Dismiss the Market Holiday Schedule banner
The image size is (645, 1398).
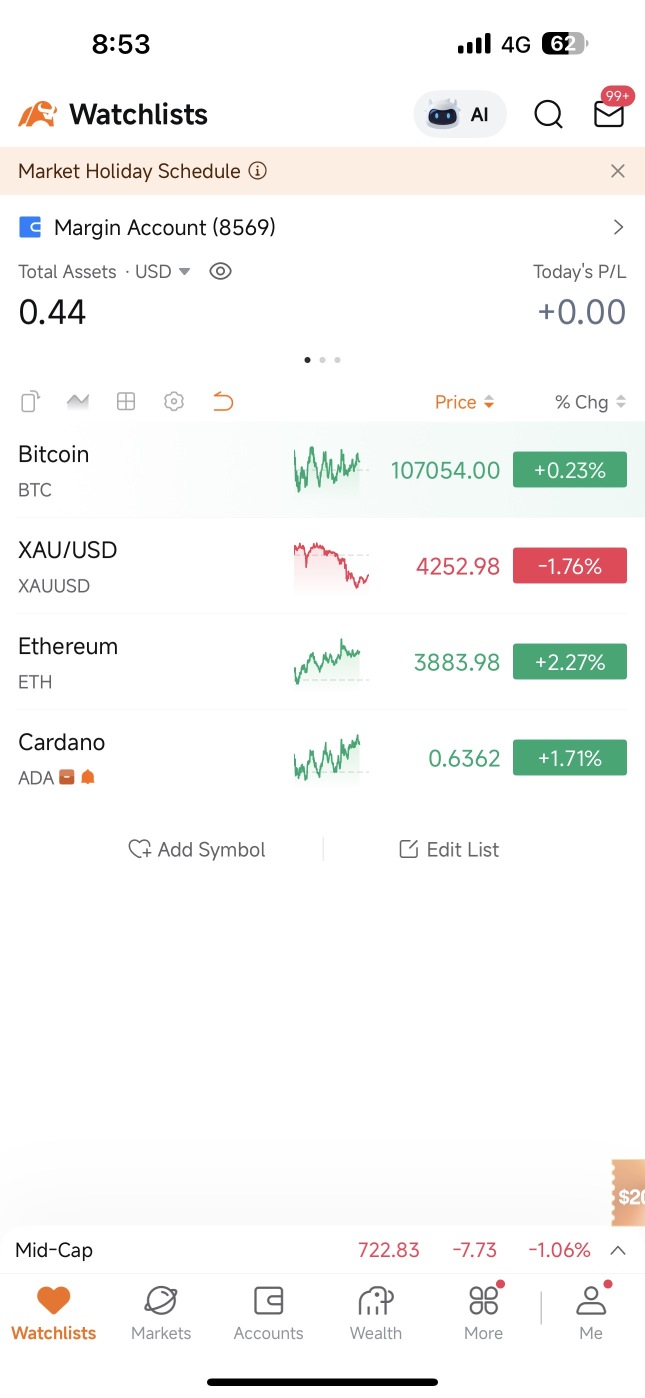[x=618, y=171]
